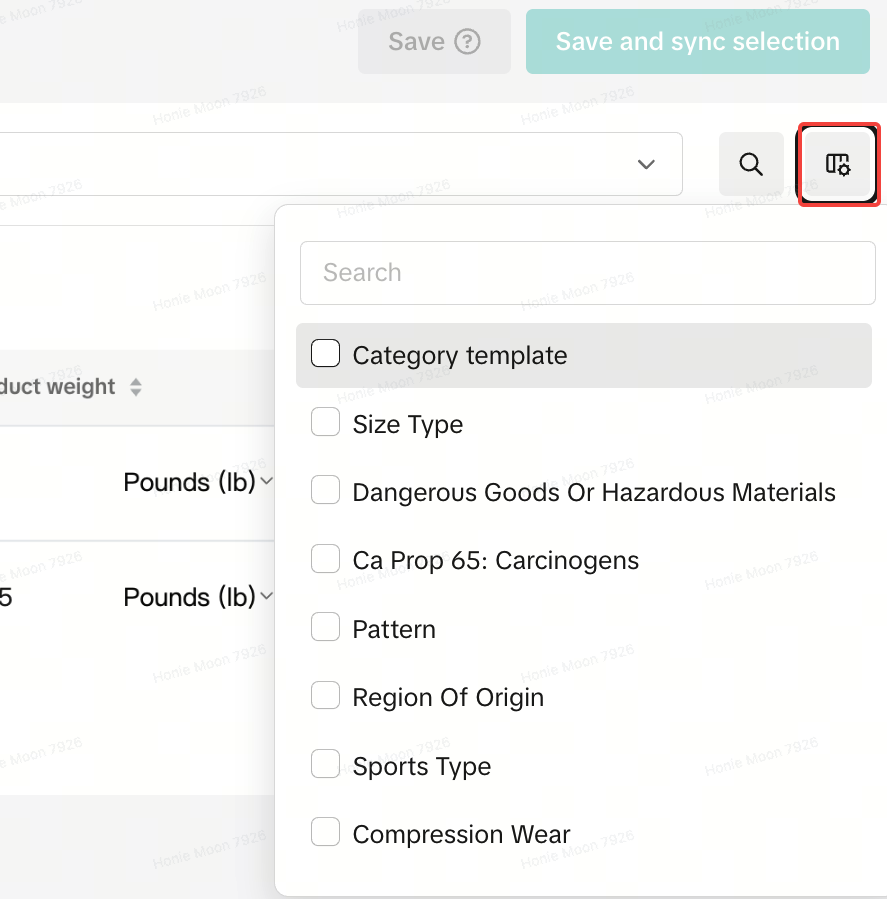Open the Pounds (lb) dropdown beside value 5
This screenshot has height=899, width=887.
198,597
